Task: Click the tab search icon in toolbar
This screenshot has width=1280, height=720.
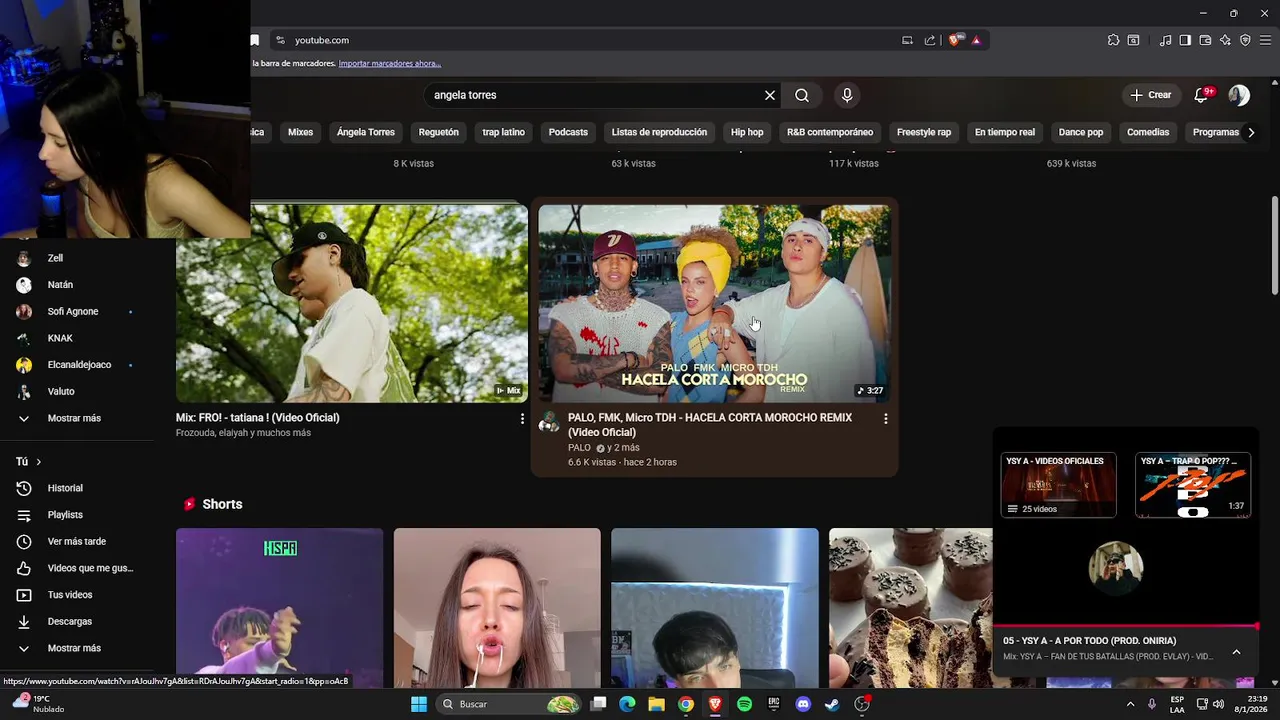Action: coord(1133,40)
